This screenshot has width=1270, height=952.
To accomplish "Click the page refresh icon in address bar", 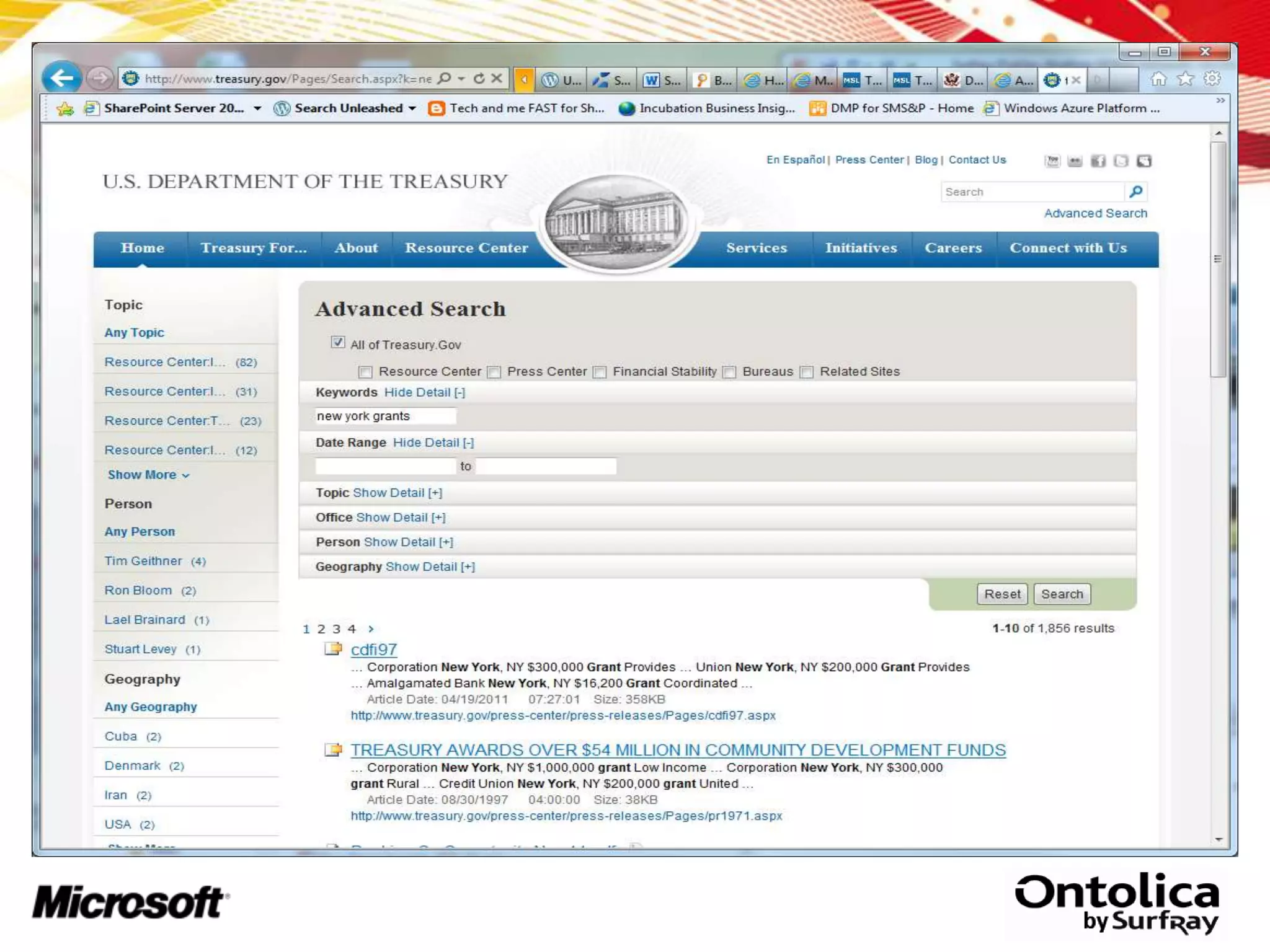I will pyautogui.click(x=479, y=79).
